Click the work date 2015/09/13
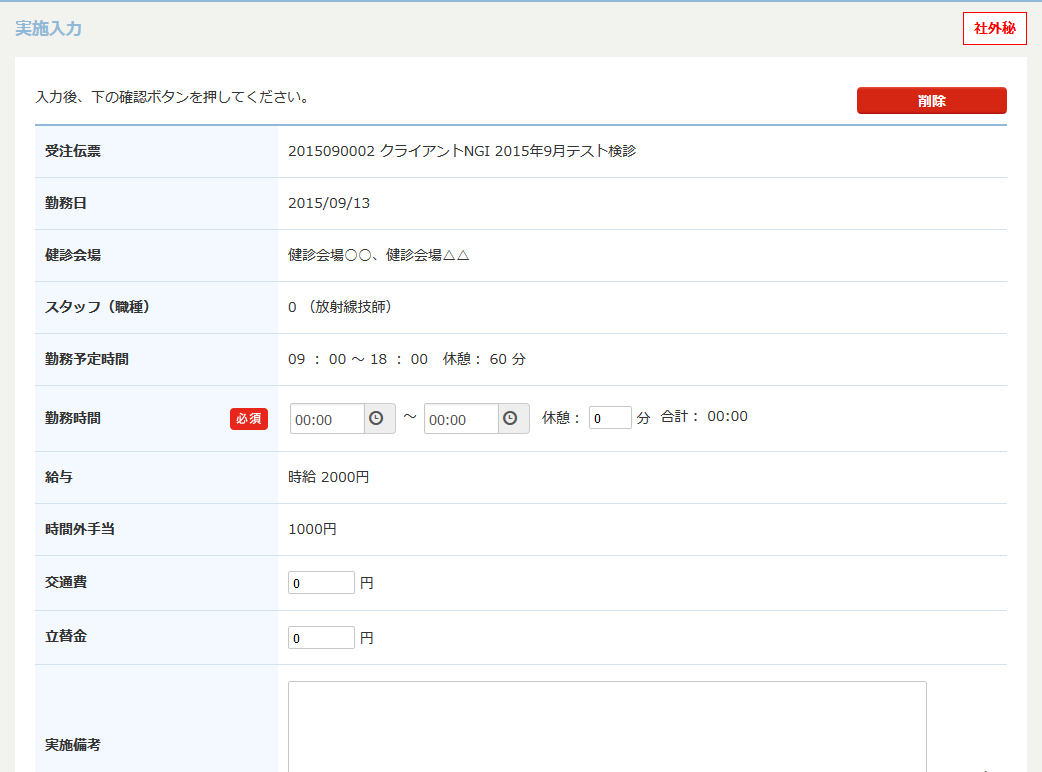The width and height of the screenshot is (1042, 772). [329, 203]
